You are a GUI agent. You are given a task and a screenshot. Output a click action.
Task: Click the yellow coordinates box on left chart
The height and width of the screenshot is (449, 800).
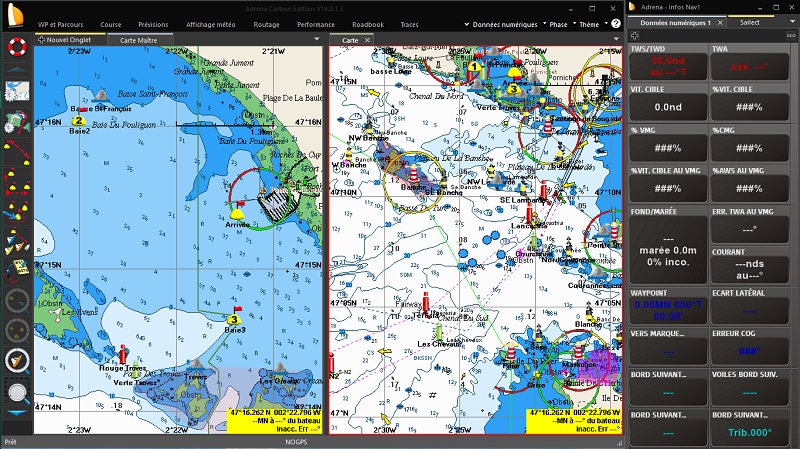[x=274, y=421]
